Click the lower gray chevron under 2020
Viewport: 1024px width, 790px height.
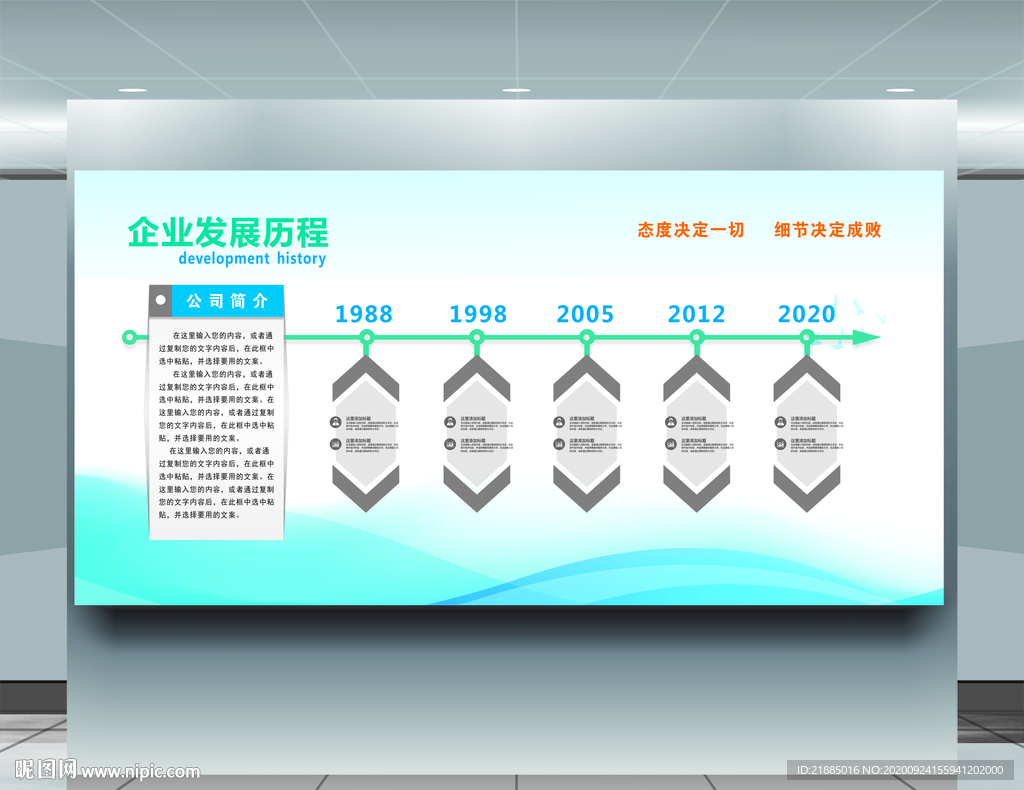807,489
